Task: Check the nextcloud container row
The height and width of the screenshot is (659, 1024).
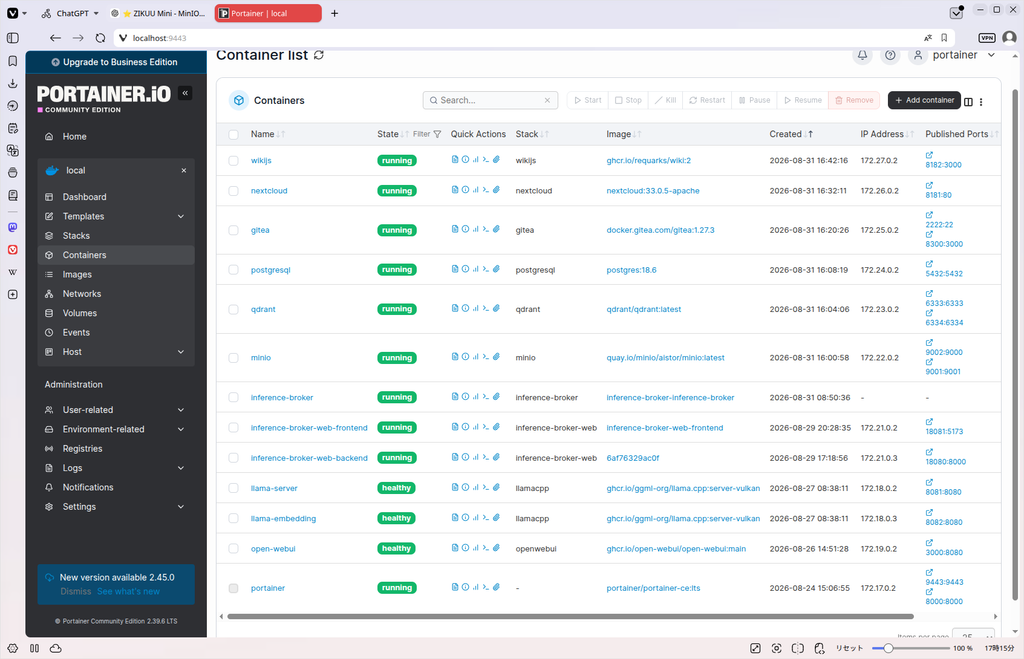Action: point(233,191)
